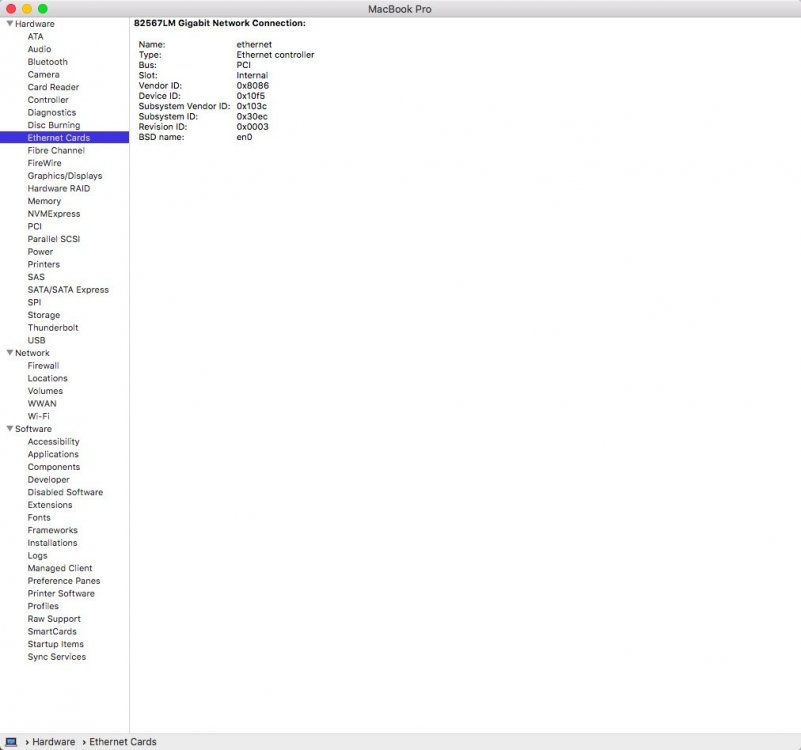Click the MacBook Pro window title

point(399,9)
